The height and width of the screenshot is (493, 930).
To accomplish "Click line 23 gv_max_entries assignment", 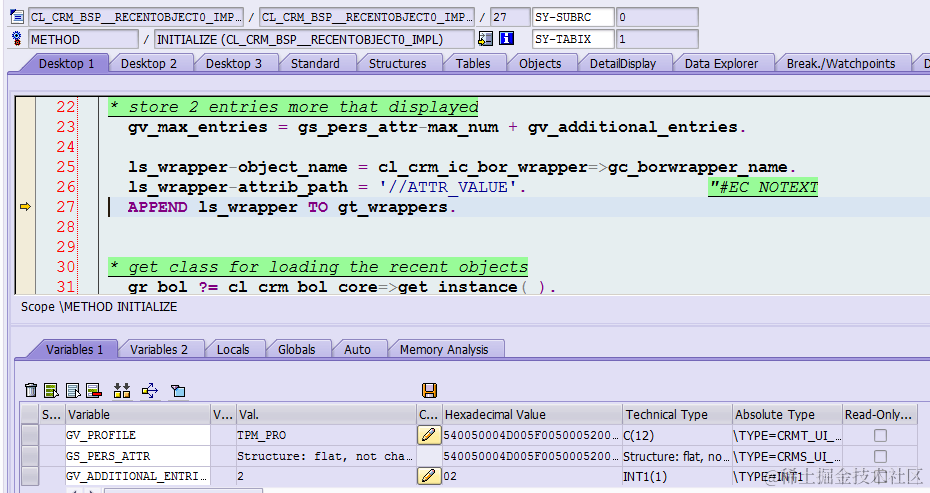I will click(x=436, y=127).
